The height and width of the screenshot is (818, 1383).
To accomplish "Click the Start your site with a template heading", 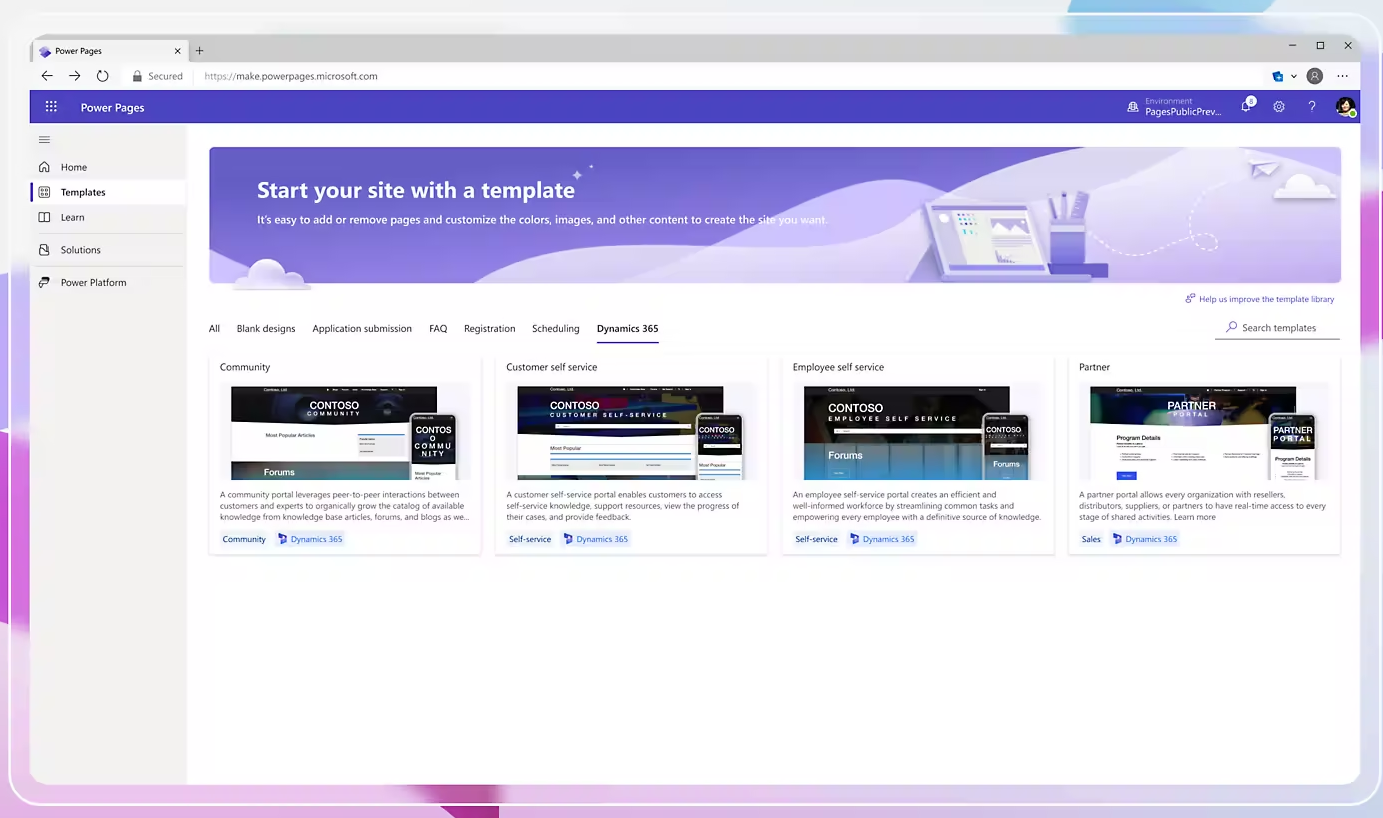I will click(416, 190).
